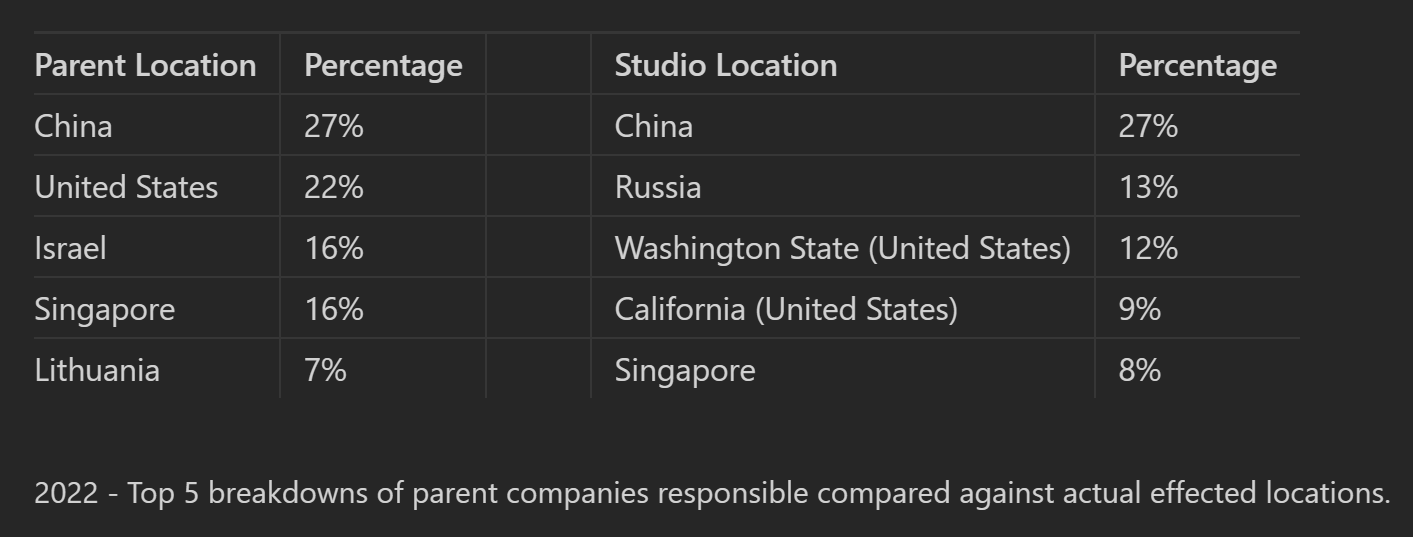This screenshot has height=537, width=1413.
Task: Click the Russia cell
Action: coord(658,187)
